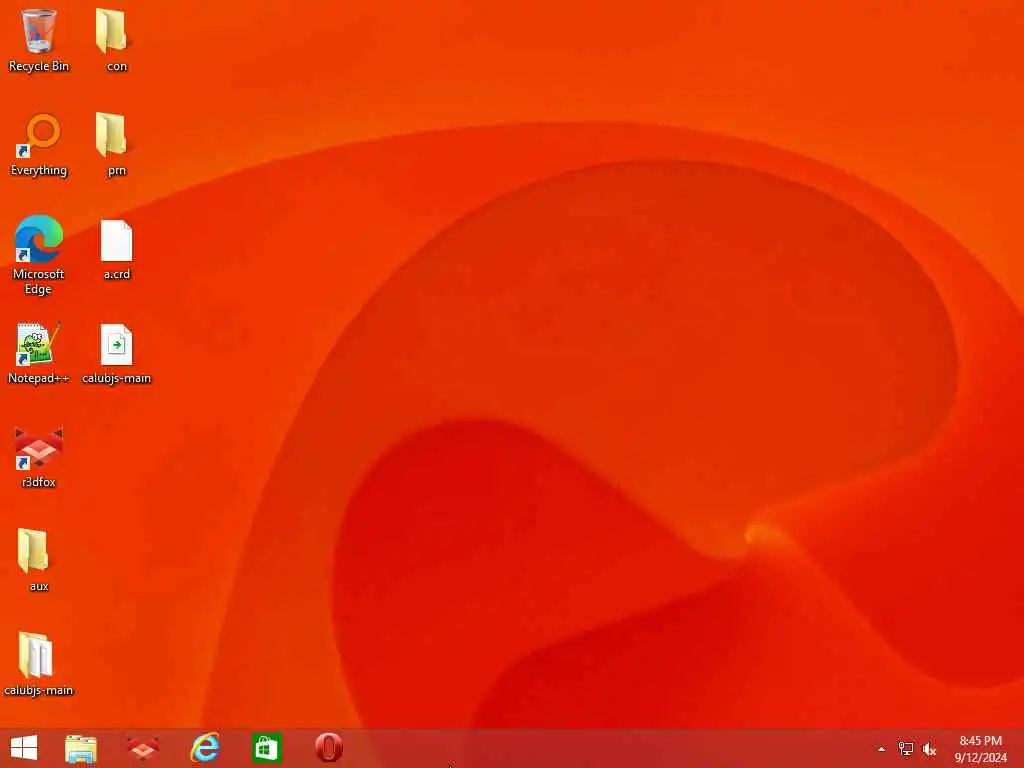1024x768 pixels.
Task: Click the prn folder name label
Action: click(117, 170)
